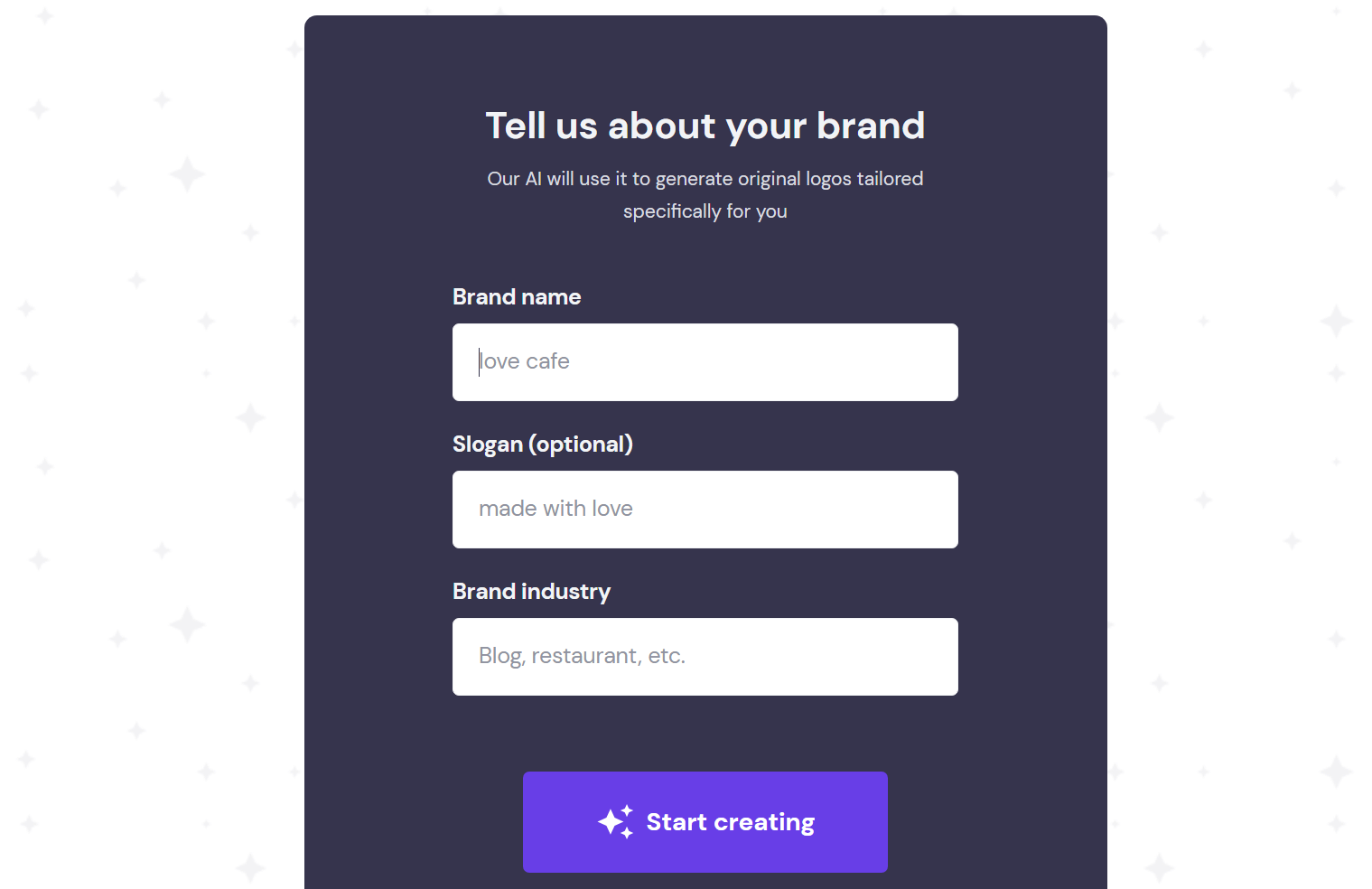The image size is (1372, 889).
Task: Select the Brand name input showing 'love cafe'
Action: click(705, 361)
